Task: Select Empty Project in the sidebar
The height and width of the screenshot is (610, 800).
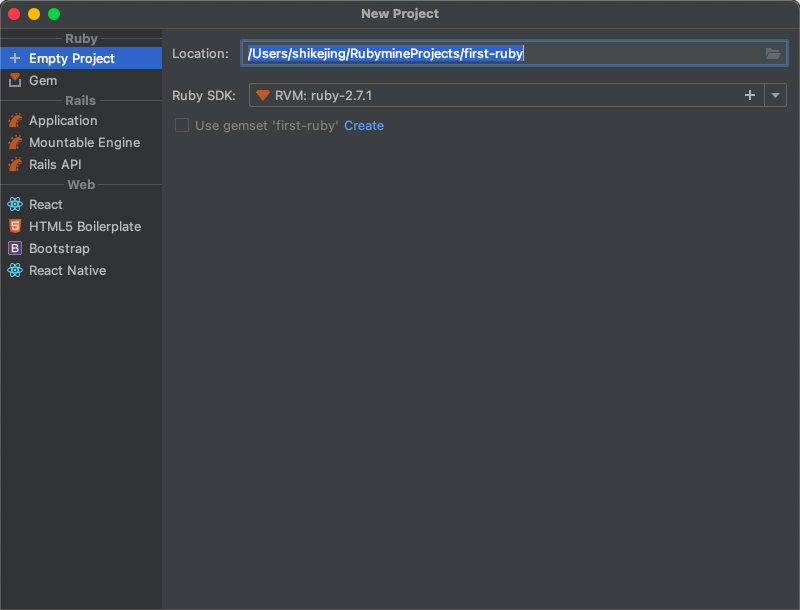Action: click(81, 58)
